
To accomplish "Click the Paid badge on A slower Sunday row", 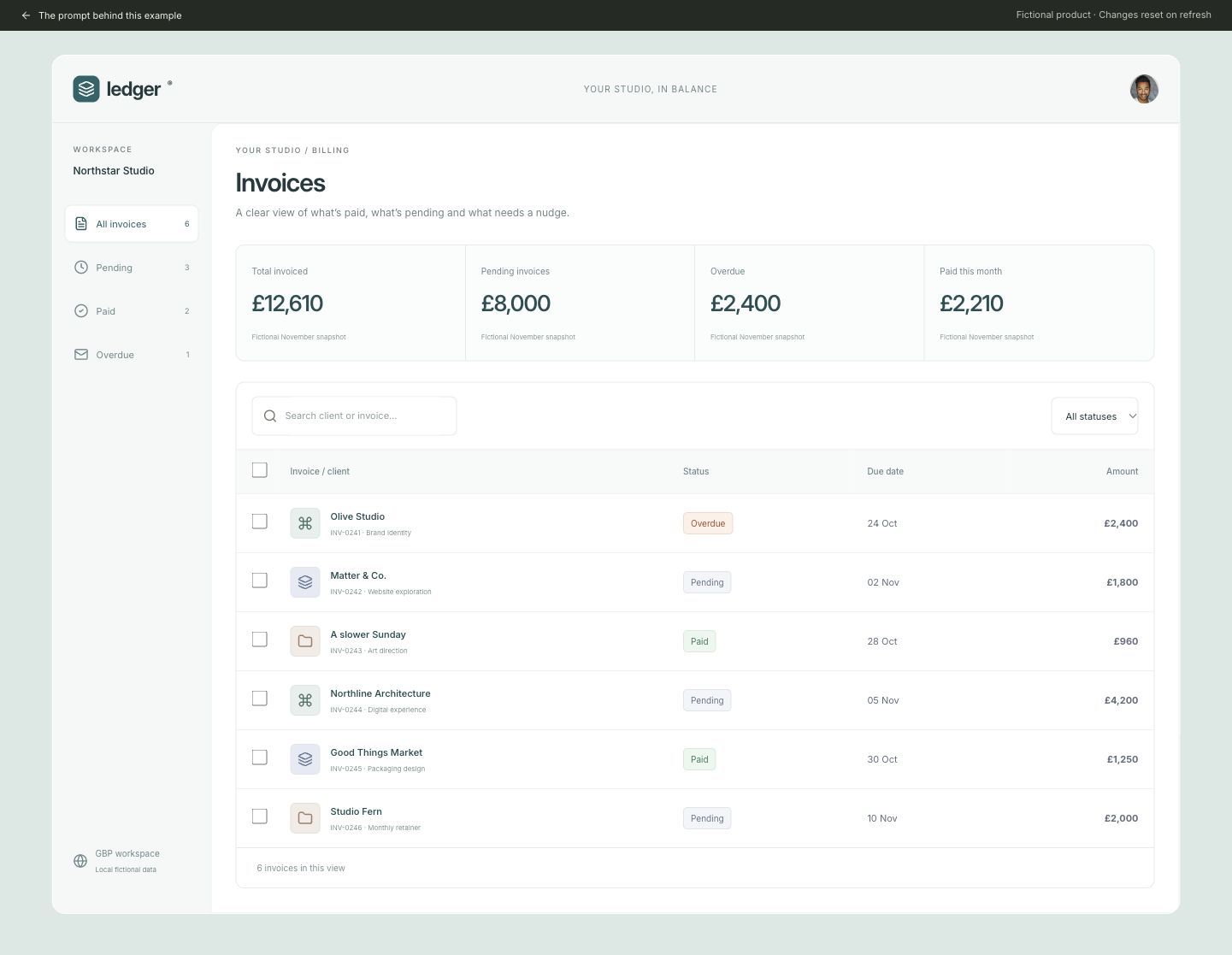I will [x=699, y=641].
